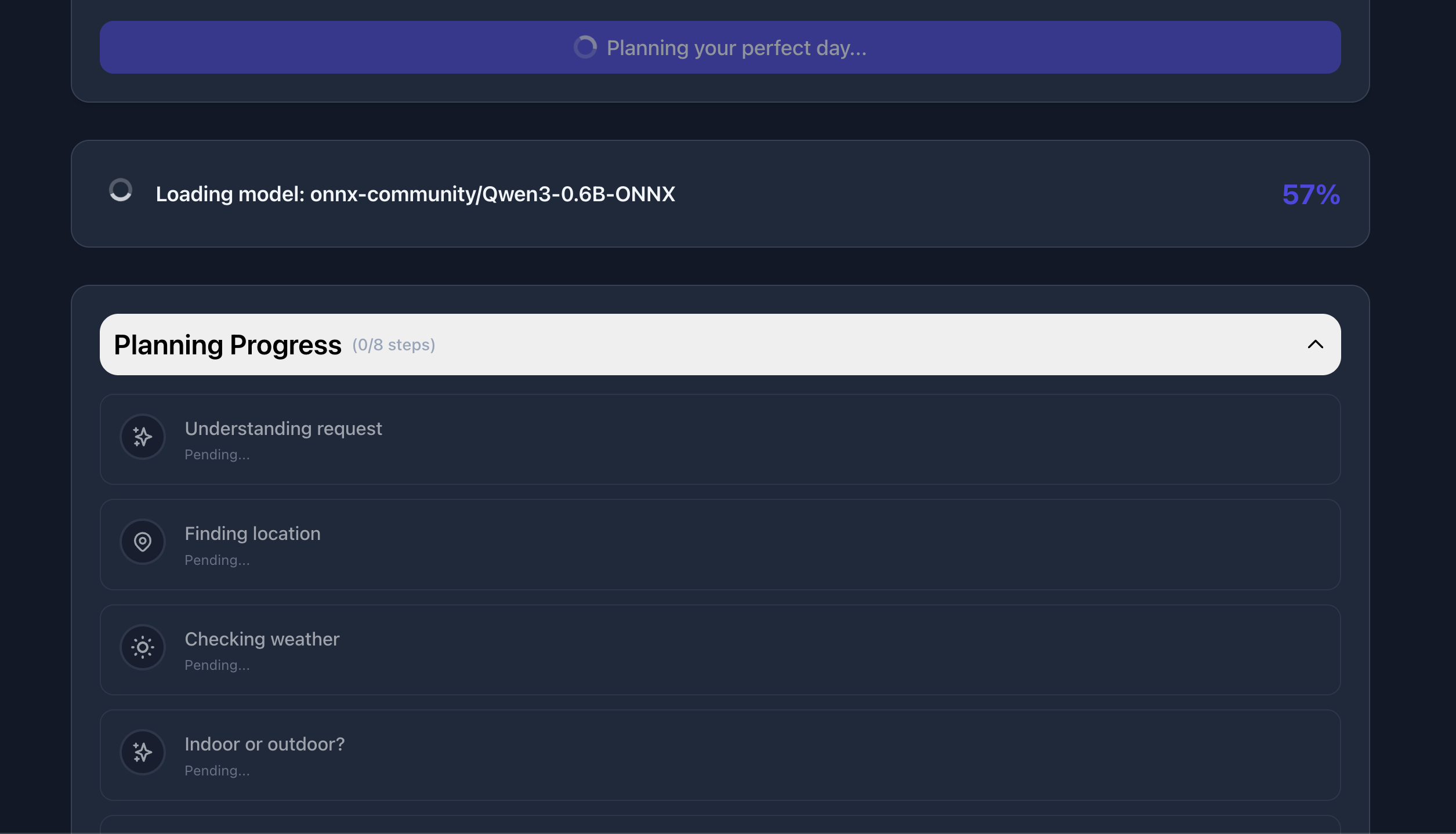Click the Loading model onnx-community/Qwen3-0.6B-ONNX text

[415, 194]
